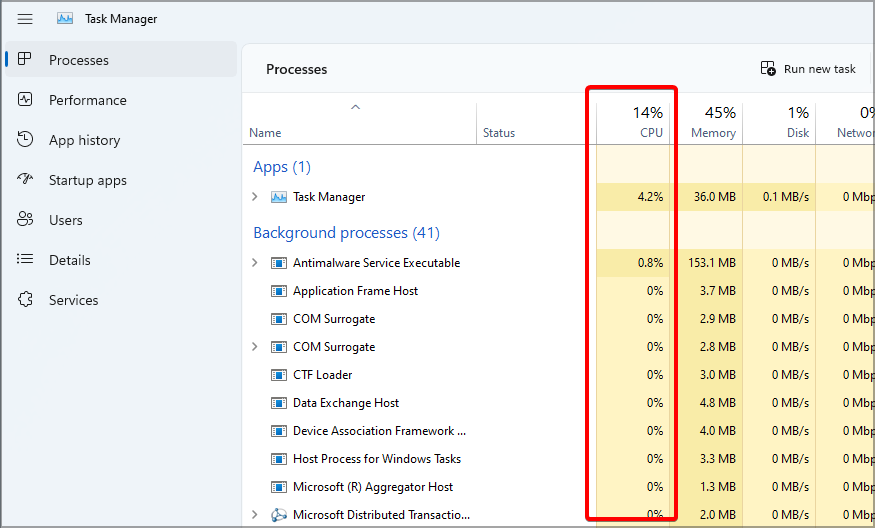Screen dimensions: 875x528
Task: Open the Details tab
Action: pyautogui.click(x=121, y=260)
